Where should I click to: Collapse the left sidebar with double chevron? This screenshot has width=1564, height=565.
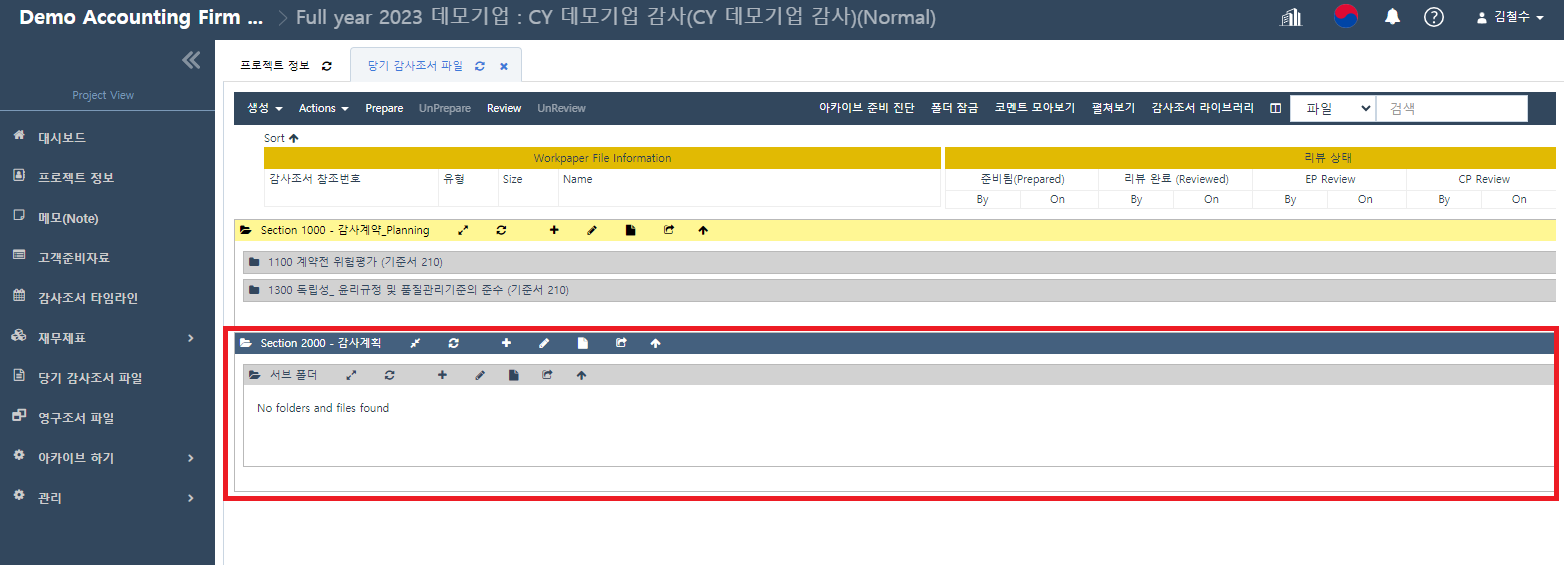pos(191,60)
